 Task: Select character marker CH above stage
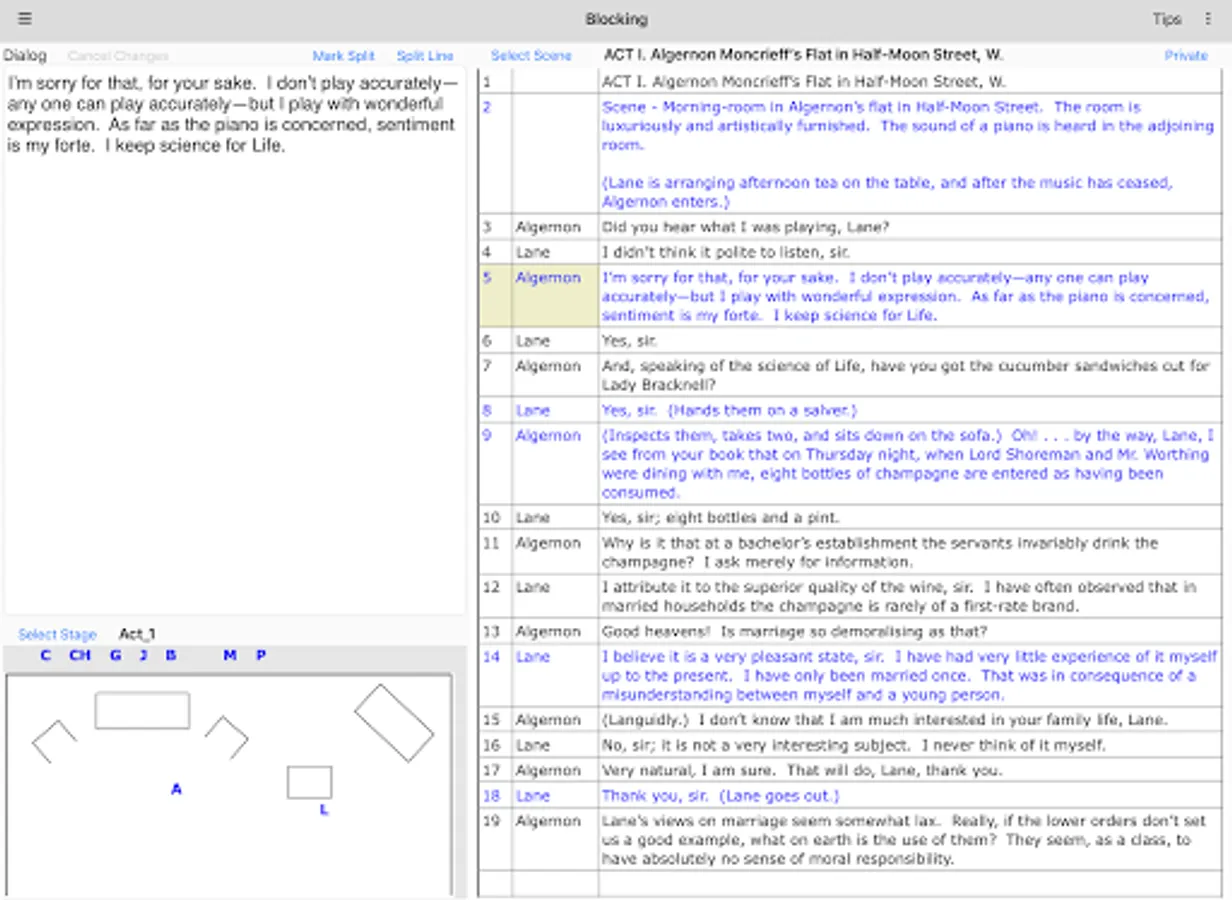point(80,655)
